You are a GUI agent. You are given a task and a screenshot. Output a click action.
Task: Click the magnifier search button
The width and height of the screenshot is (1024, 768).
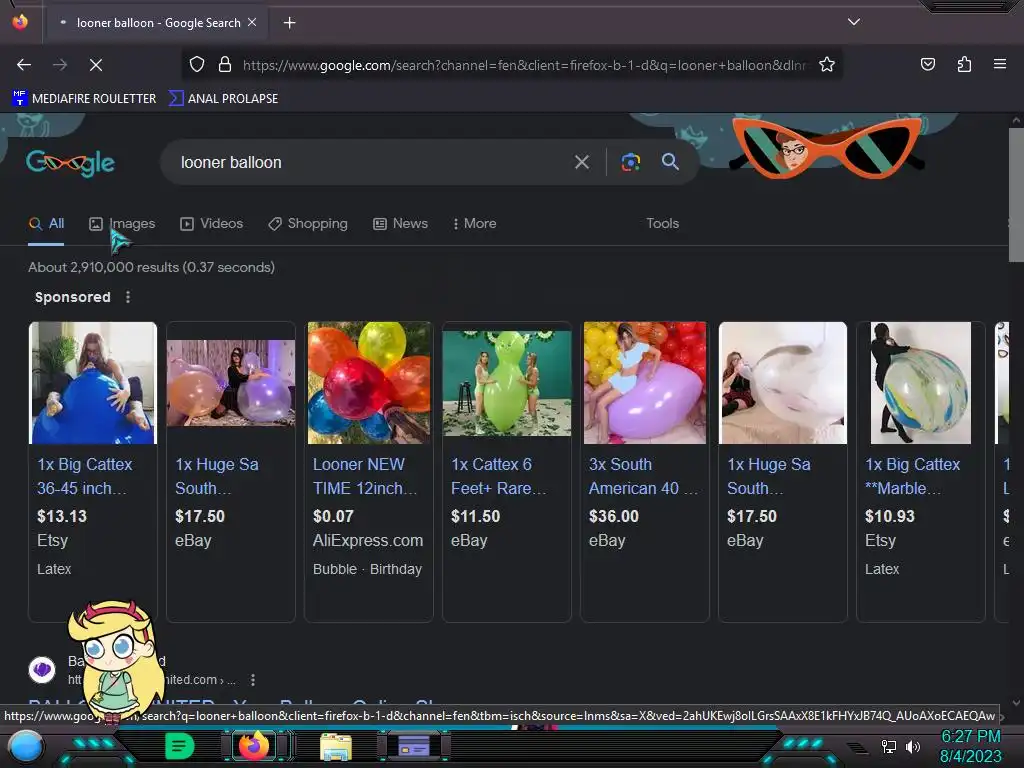671,161
